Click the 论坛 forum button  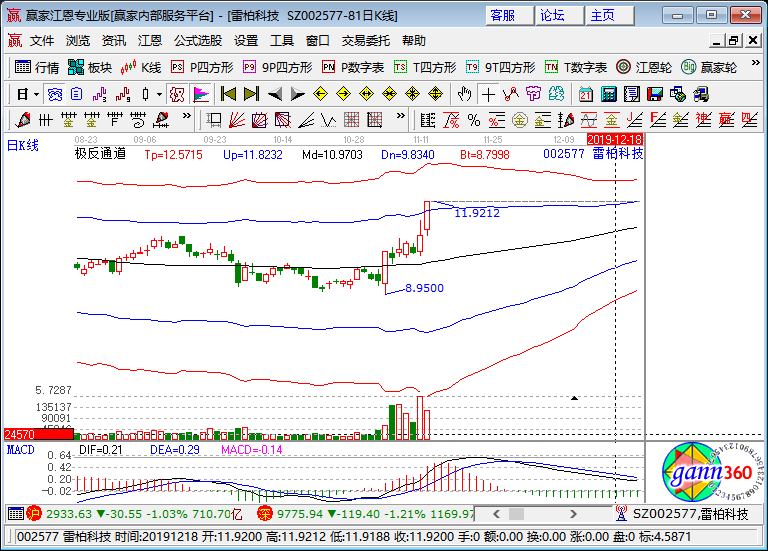[x=560, y=16]
